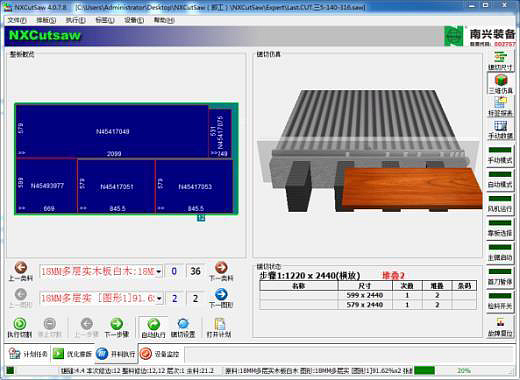The height and width of the screenshot is (380, 520).
Task: Click the blue 下一图形 next pattern arrow
Action: [x=221, y=294]
